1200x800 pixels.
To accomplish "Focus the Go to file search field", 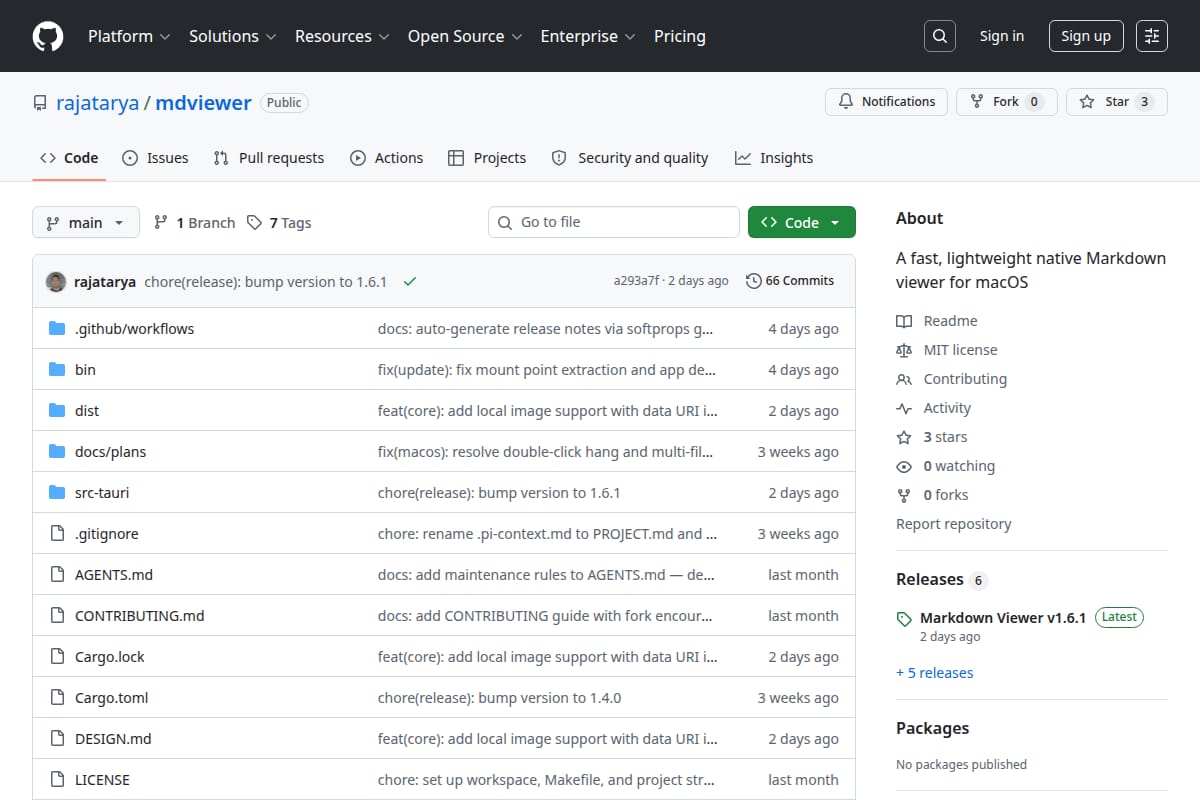I will 614,222.
